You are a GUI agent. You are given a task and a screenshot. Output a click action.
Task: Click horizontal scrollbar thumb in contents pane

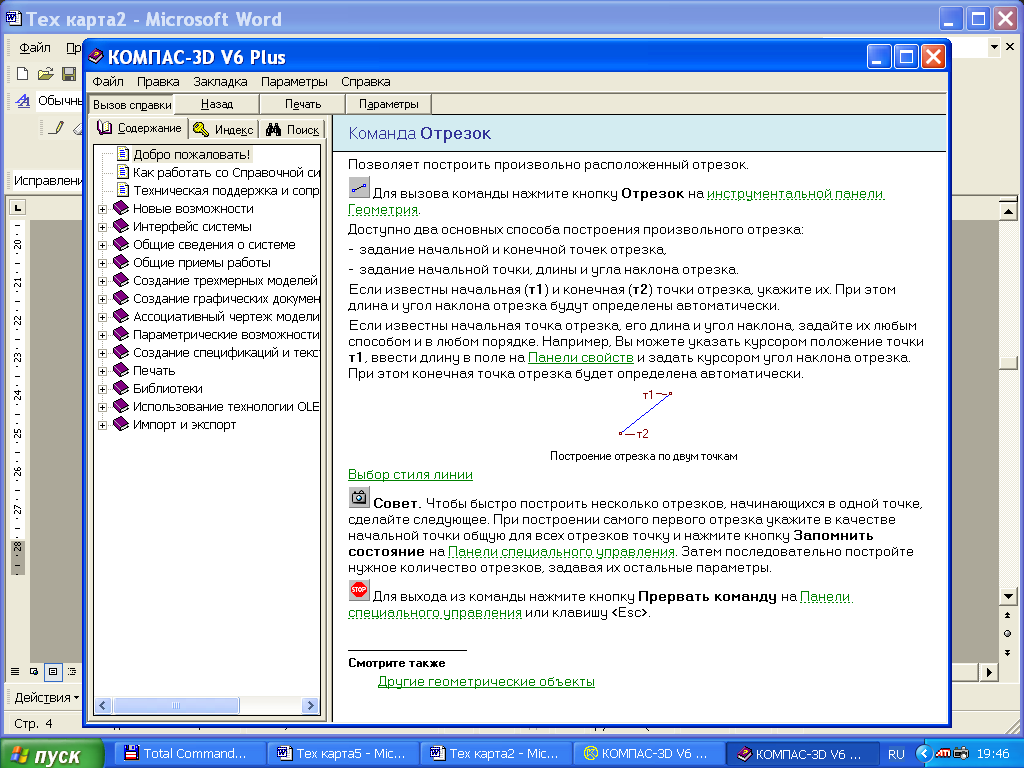[x=176, y=705]
